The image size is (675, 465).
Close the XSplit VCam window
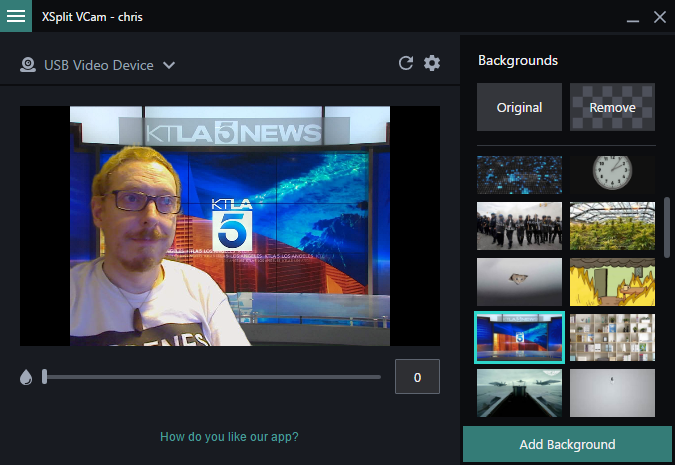point(660,17)
